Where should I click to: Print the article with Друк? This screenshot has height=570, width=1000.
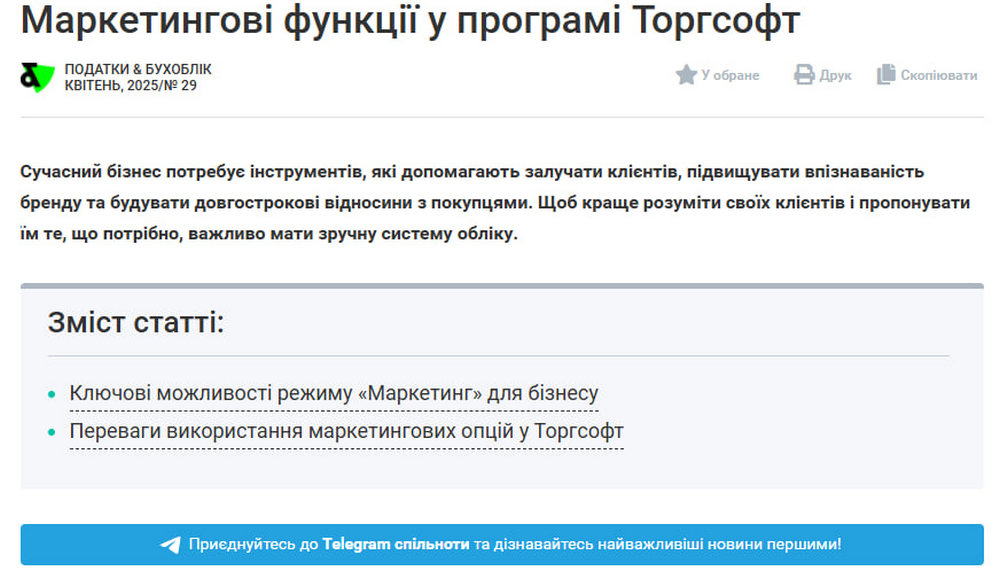823,75
